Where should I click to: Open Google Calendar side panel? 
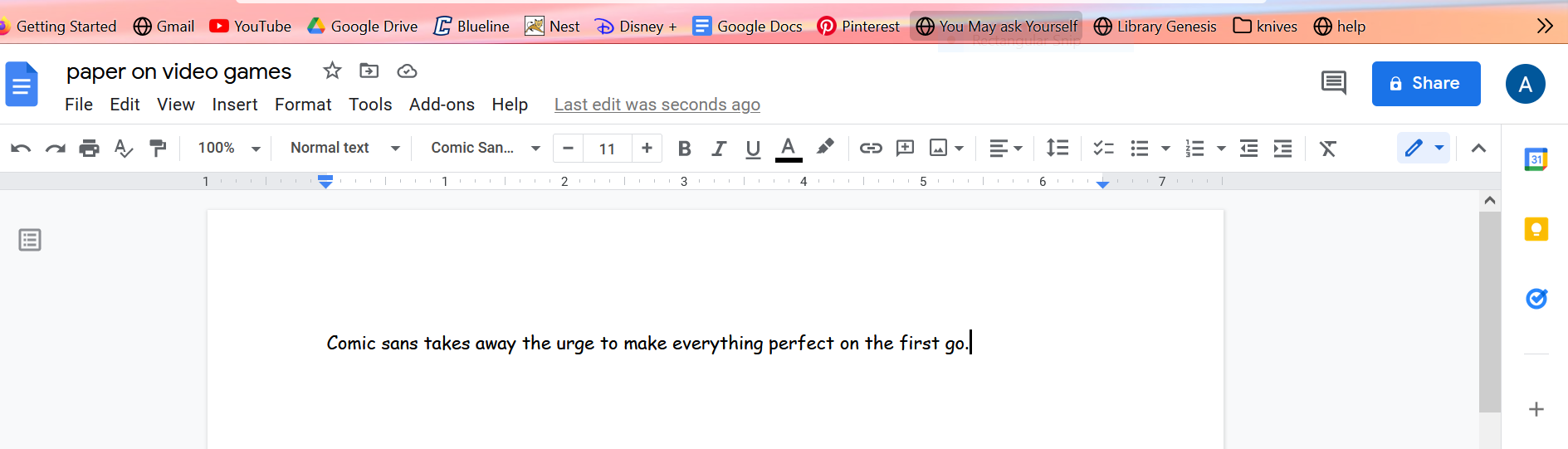(1536, 159)
